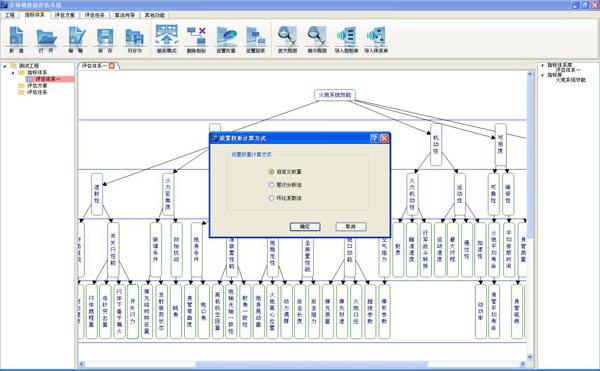Switch to the 评估方案 ribbon tab

pyautogui.click(x=65, y=15)
